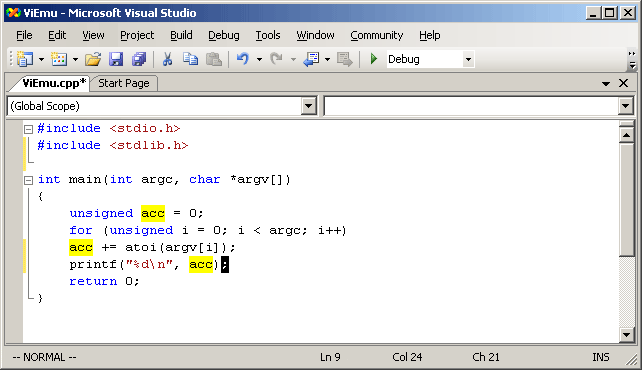
Task: Click the Ln 9 status bar entry
Action: [x=330, y=357]
